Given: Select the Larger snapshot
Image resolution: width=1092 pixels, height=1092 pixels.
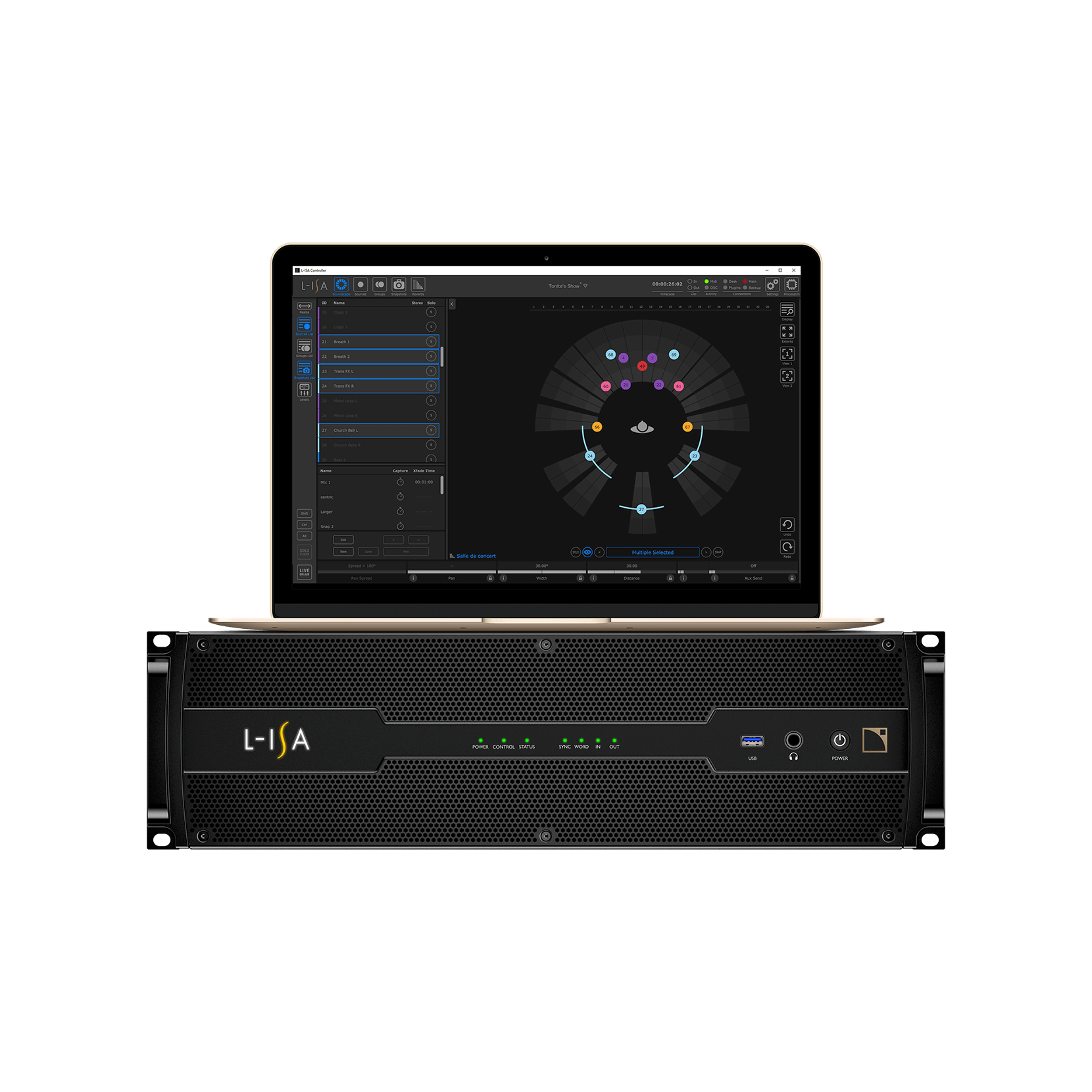Looking at the screenshot, I should tap(378, 511).
